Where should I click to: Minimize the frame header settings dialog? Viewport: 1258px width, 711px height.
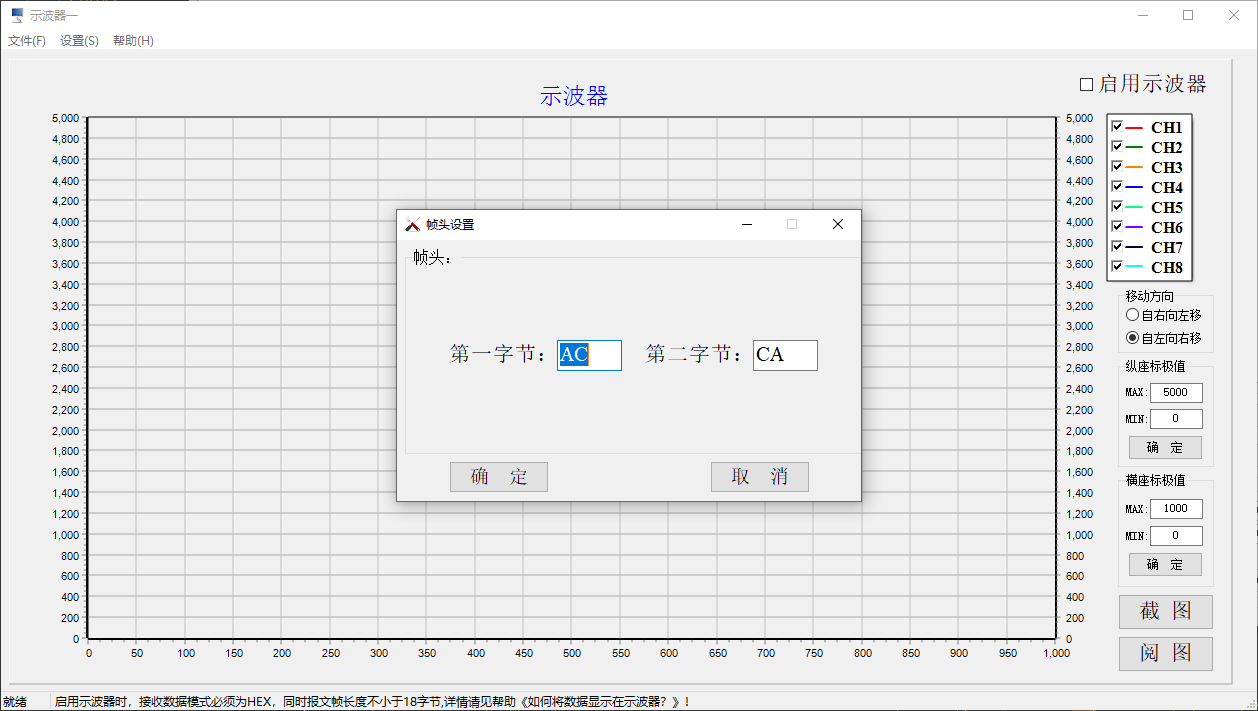click(x=746, y=224)
